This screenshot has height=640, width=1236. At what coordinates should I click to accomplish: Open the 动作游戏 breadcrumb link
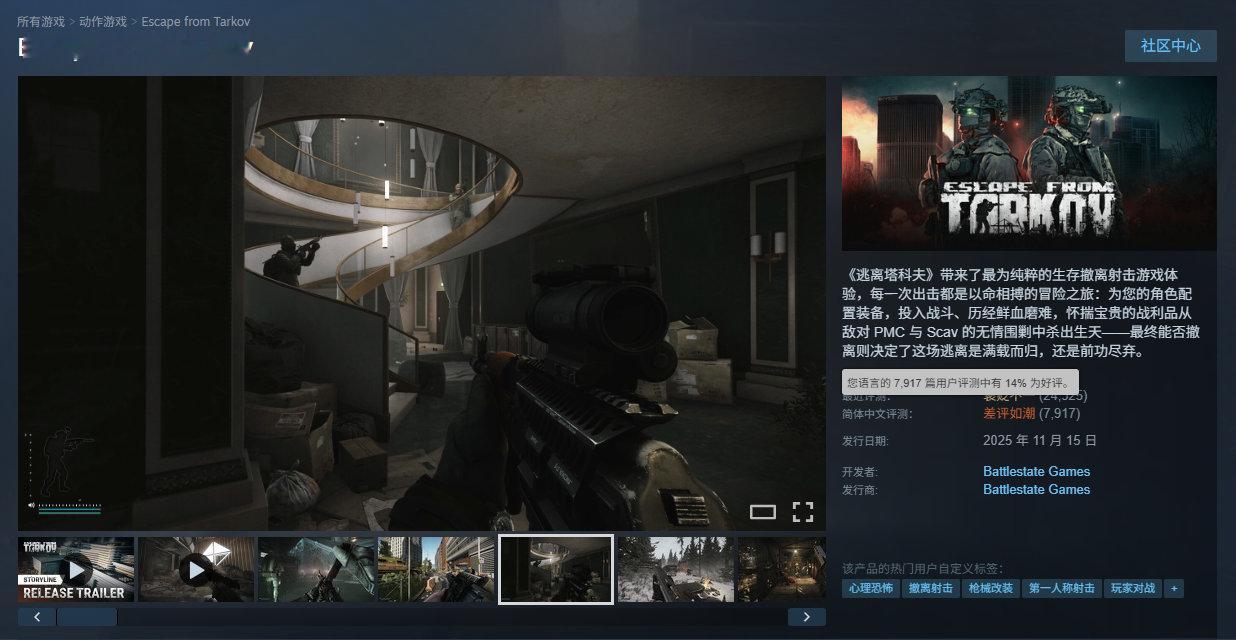[103, 21]
